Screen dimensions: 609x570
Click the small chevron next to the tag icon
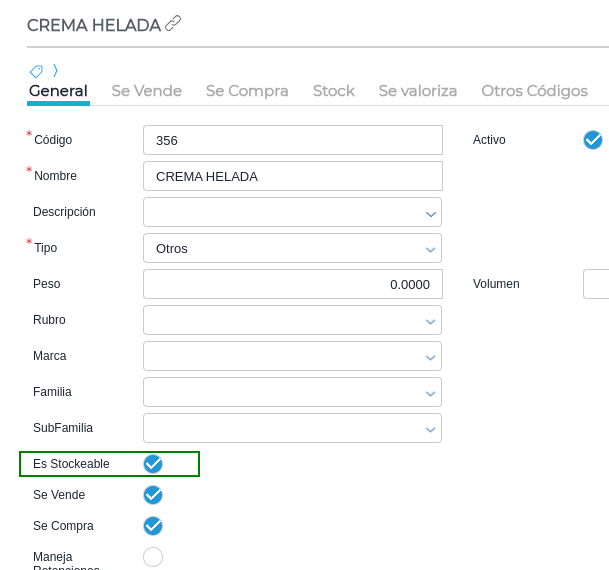[55, 70]
